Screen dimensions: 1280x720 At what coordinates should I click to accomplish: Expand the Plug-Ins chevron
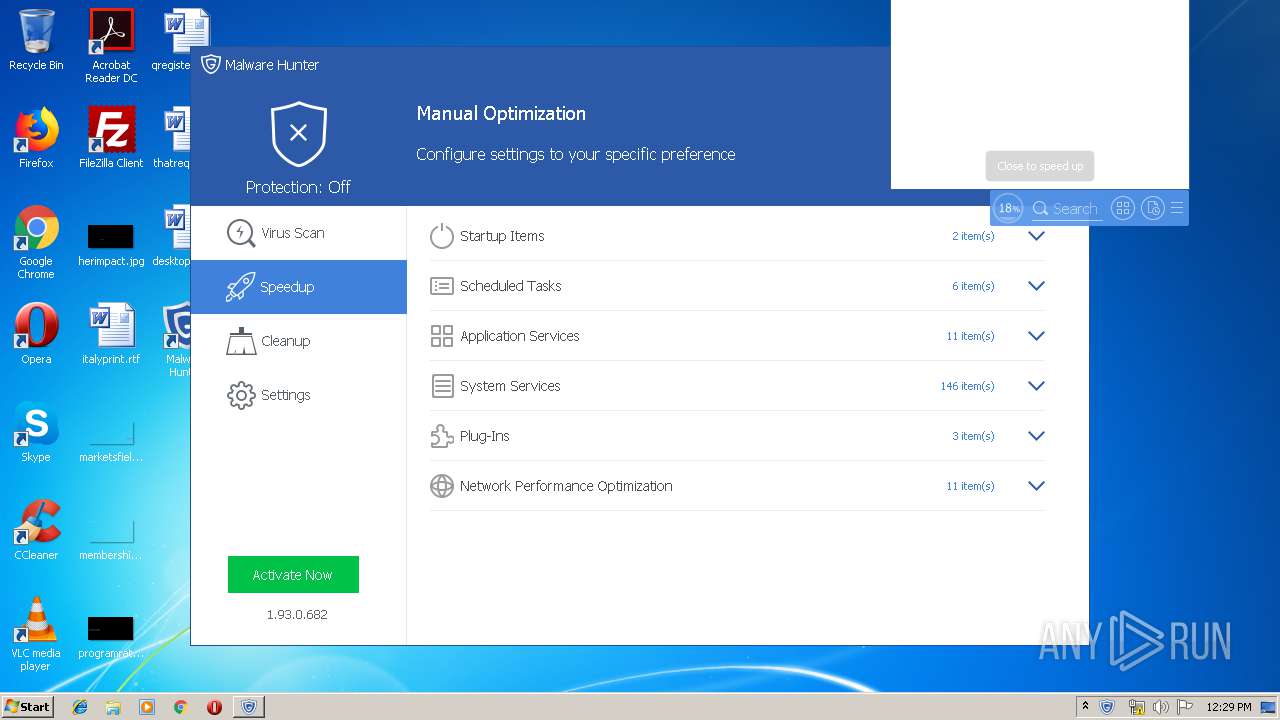[x=1036, y=436]
